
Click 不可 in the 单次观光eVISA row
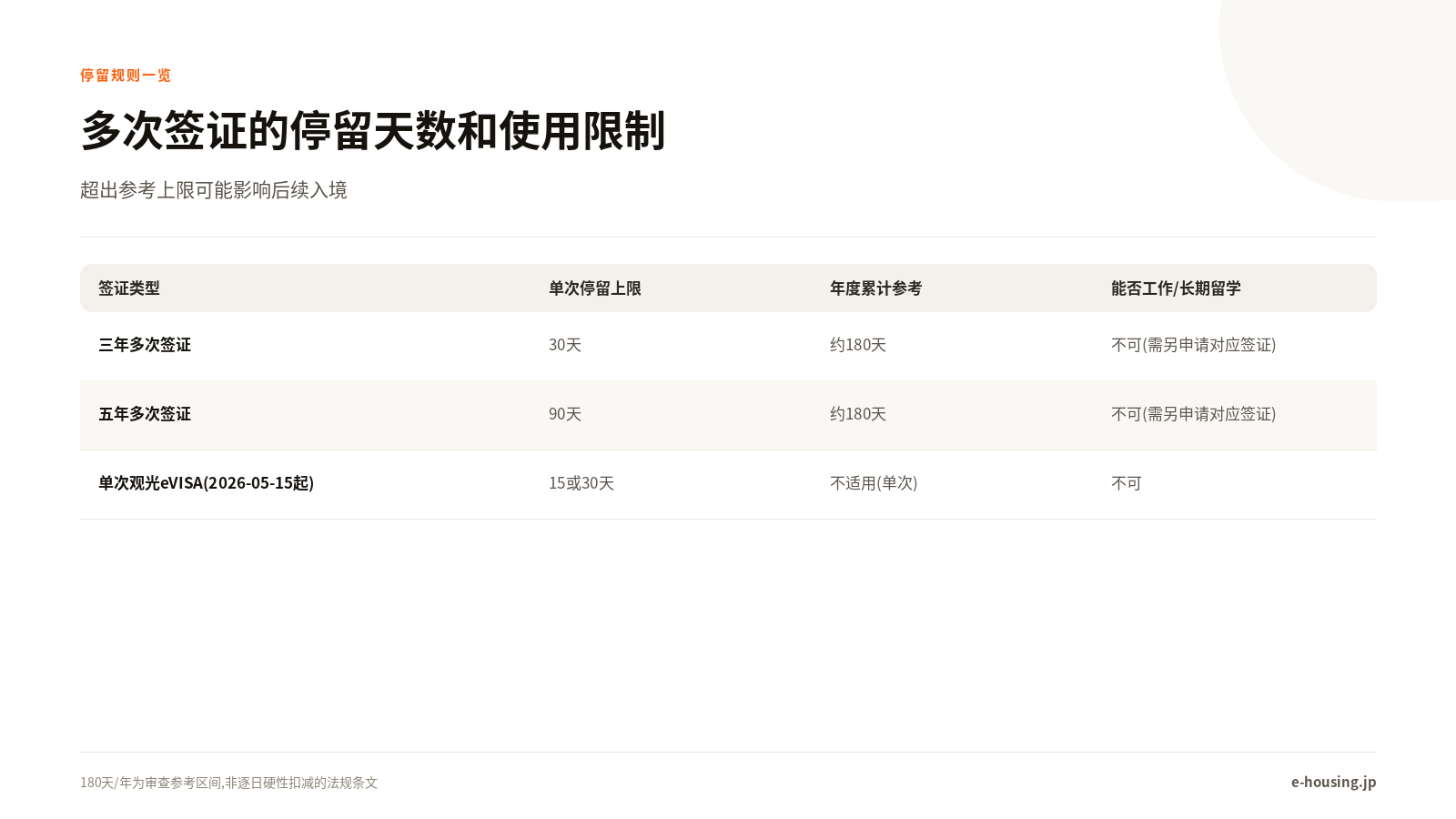(x=1127, y=483)
